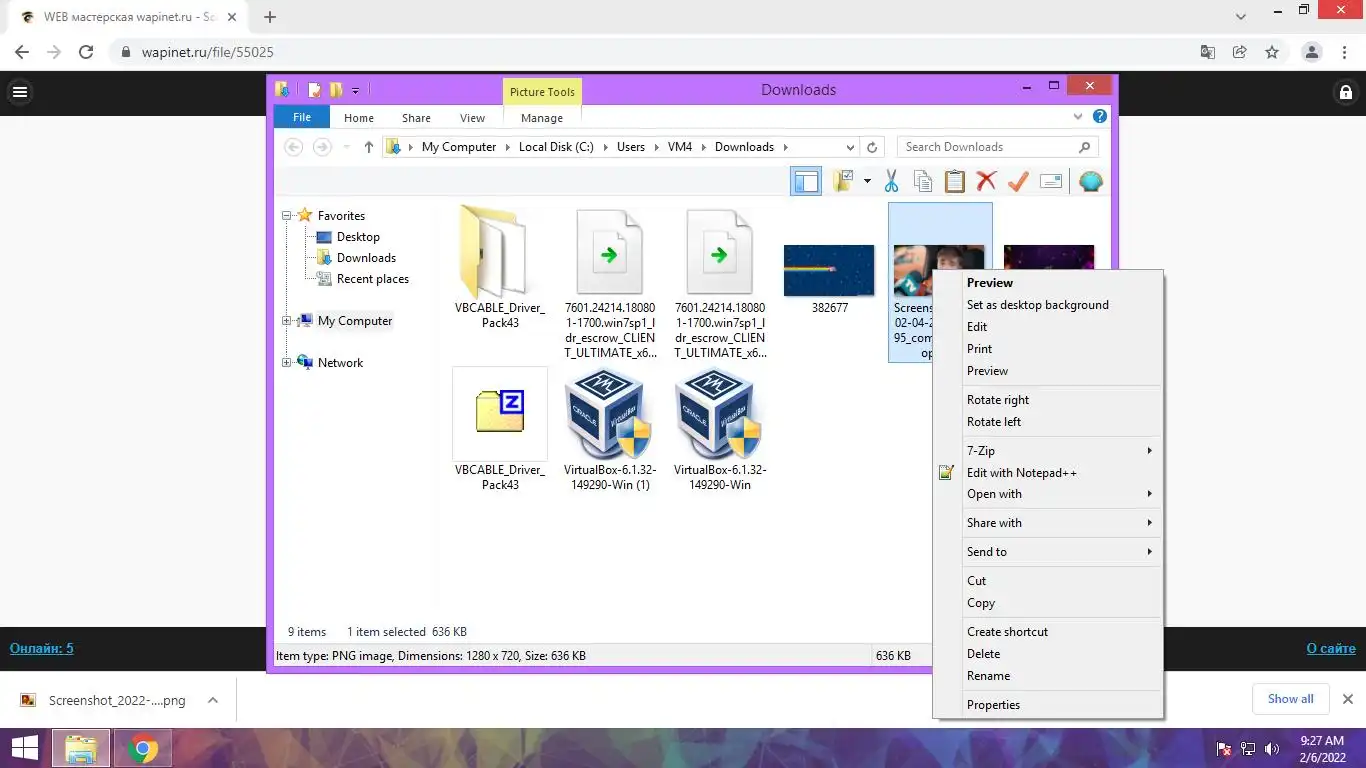Open the address bar history dropdown
The width and height of the screenshot is (1366, 768).
click(x=850, y=147)
